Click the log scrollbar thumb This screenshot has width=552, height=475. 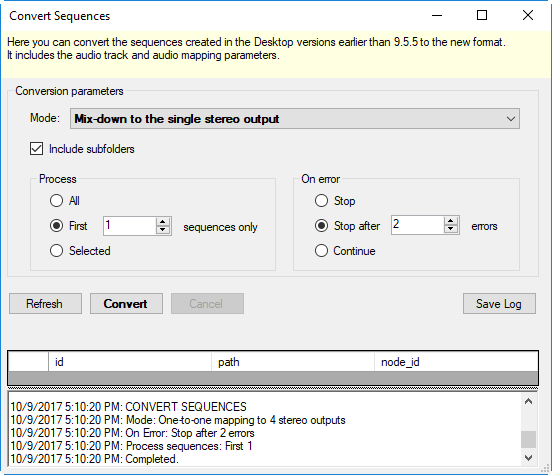[x=528, y=439]
